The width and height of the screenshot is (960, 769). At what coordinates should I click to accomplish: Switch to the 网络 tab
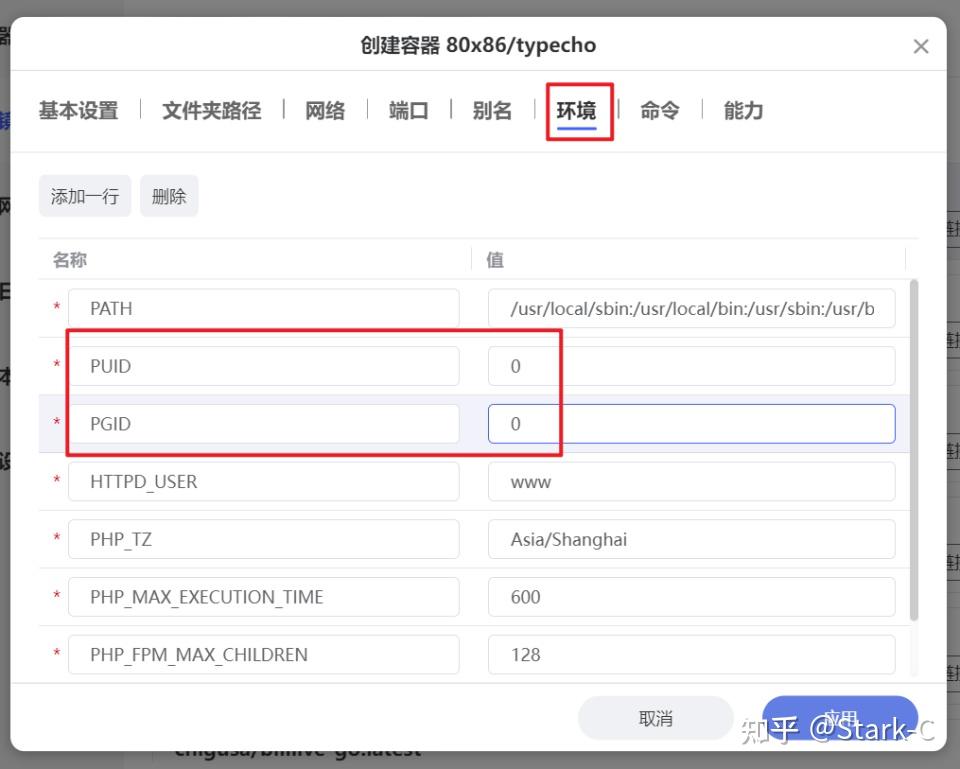[x=324, y=110]
